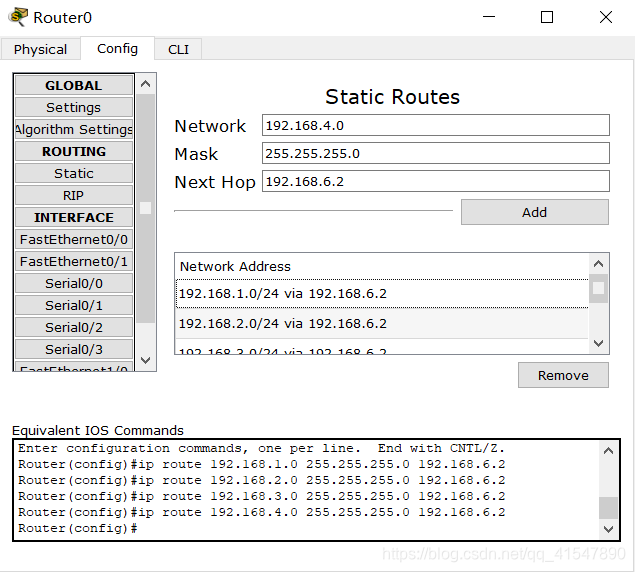Switch to the Physical tab

40,49
